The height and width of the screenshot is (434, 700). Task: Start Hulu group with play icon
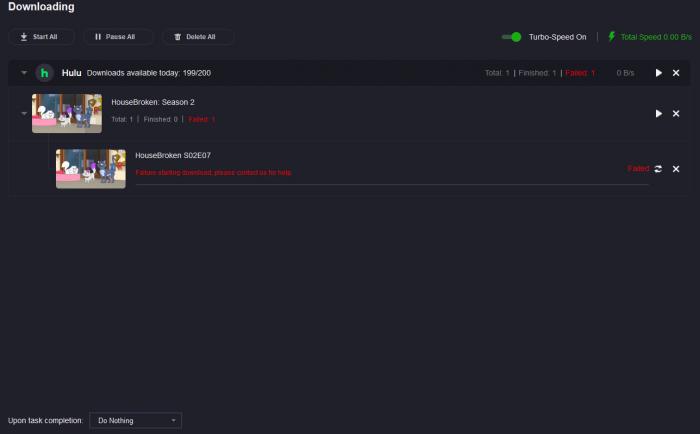(658, 73)
